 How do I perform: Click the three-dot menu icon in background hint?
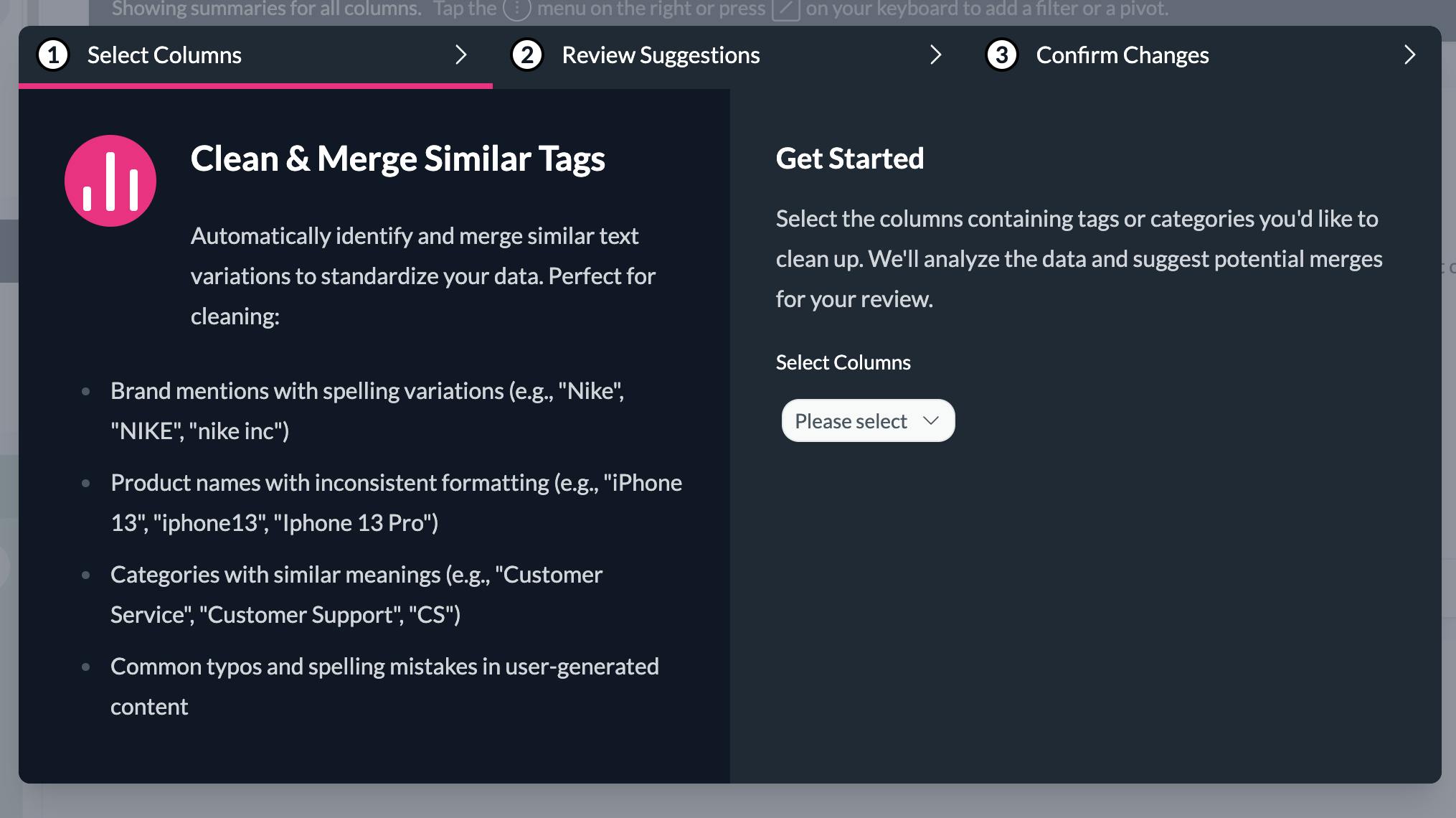(516, 9)
